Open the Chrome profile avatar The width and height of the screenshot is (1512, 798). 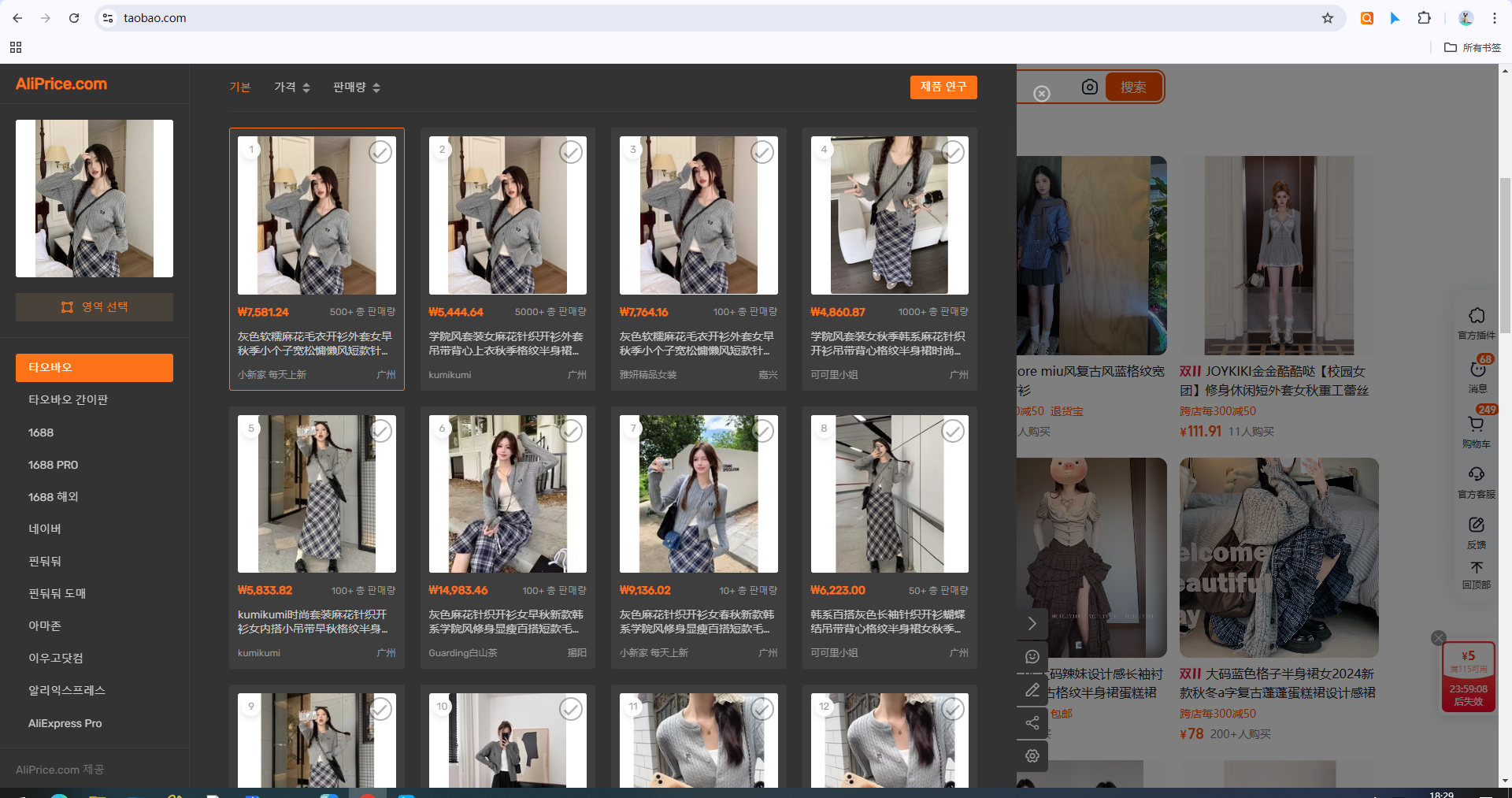1466,18
